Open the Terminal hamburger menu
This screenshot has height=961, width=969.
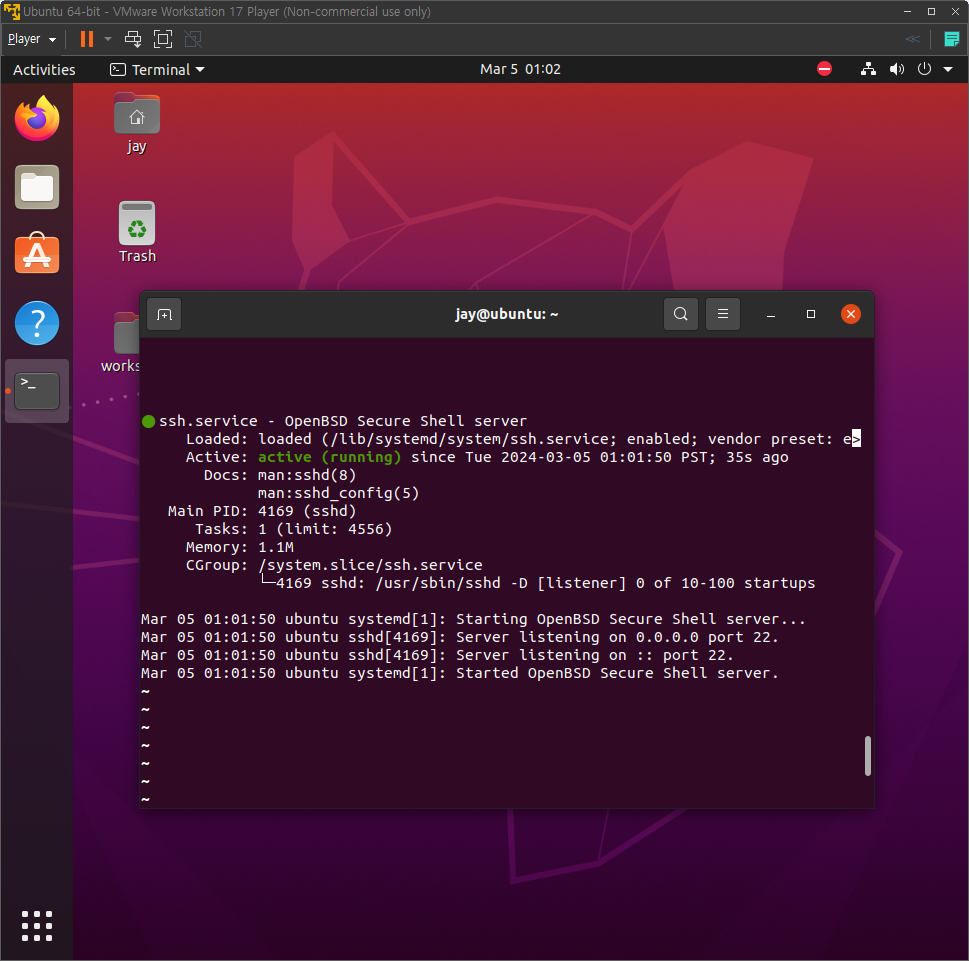point(722,314)
